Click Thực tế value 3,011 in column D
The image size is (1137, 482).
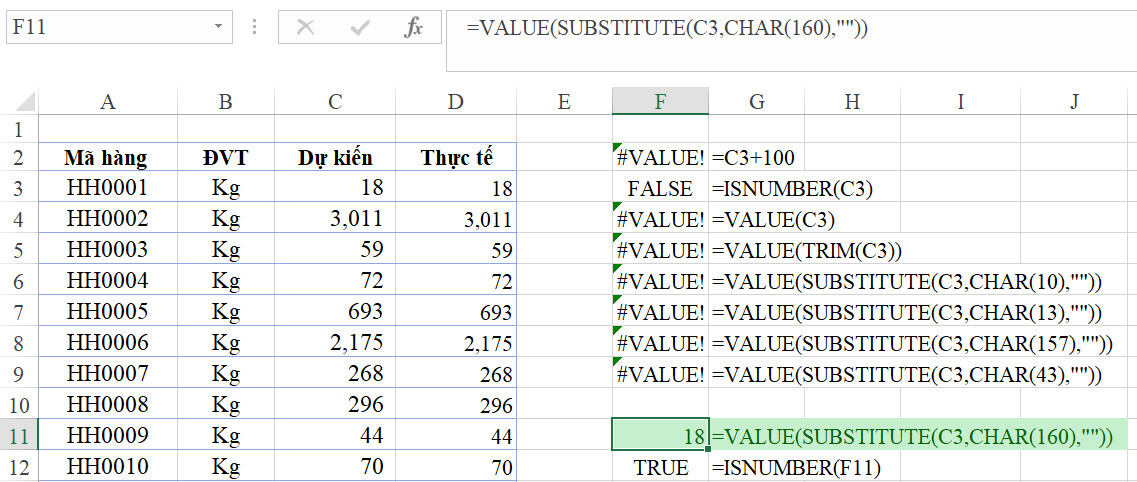(x=455, y=219)
